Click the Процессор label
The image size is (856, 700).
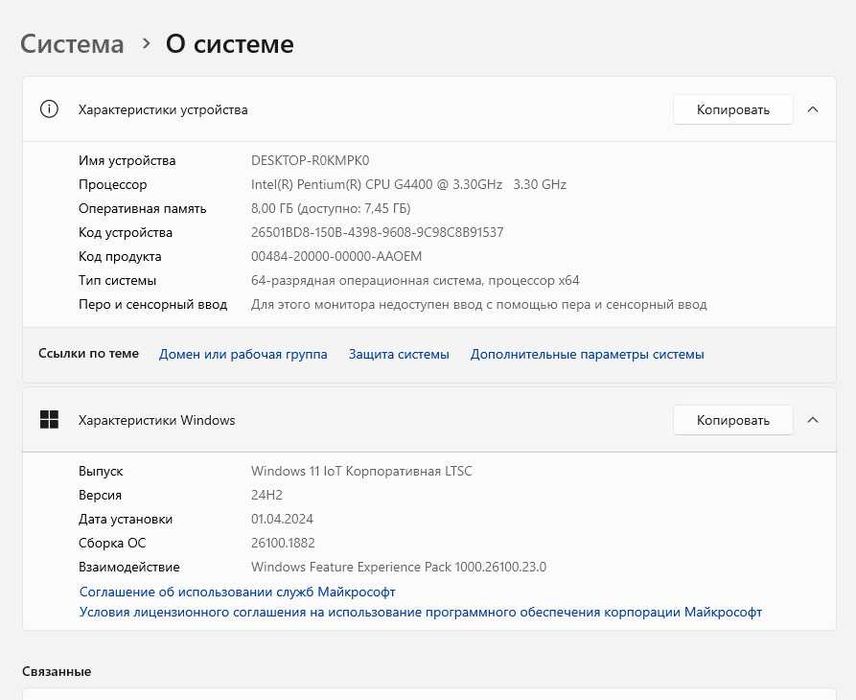(x=112, y=185)
